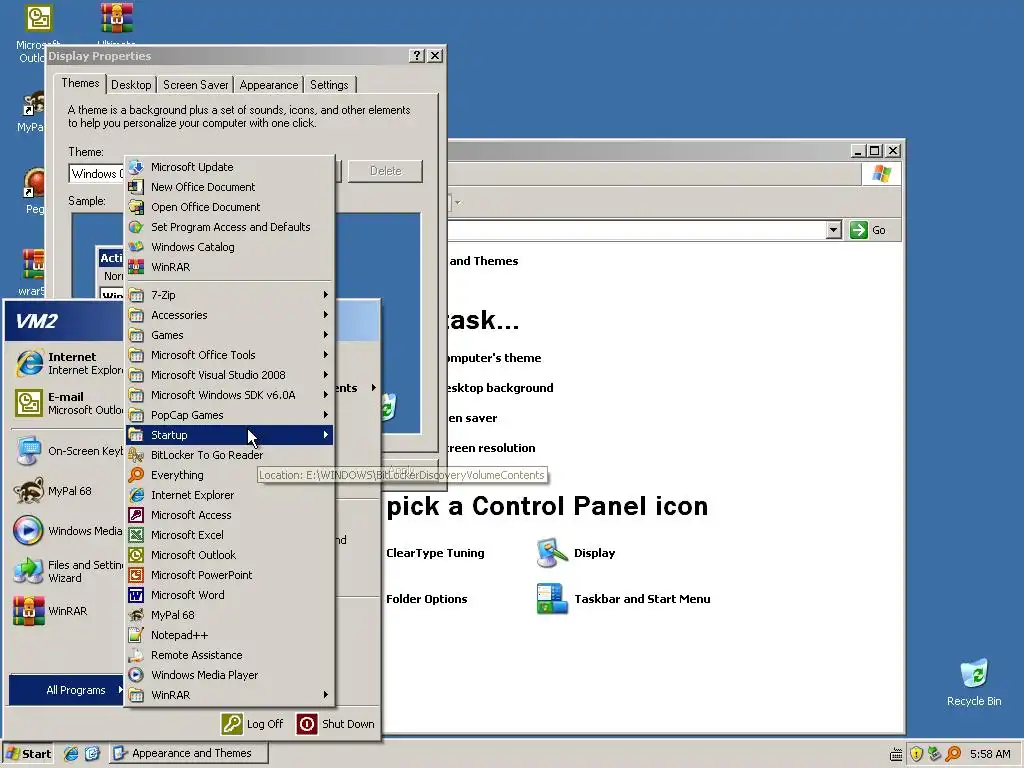Open Folder Options link

426,600
